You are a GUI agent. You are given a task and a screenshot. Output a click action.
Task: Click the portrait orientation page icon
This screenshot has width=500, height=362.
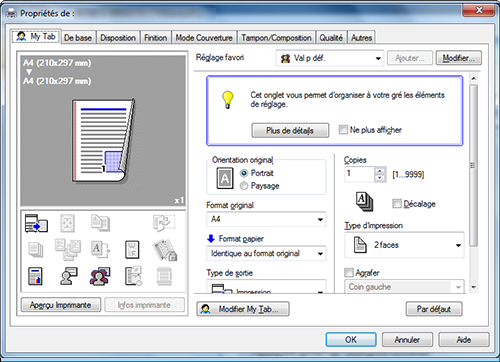click(225, 178)
